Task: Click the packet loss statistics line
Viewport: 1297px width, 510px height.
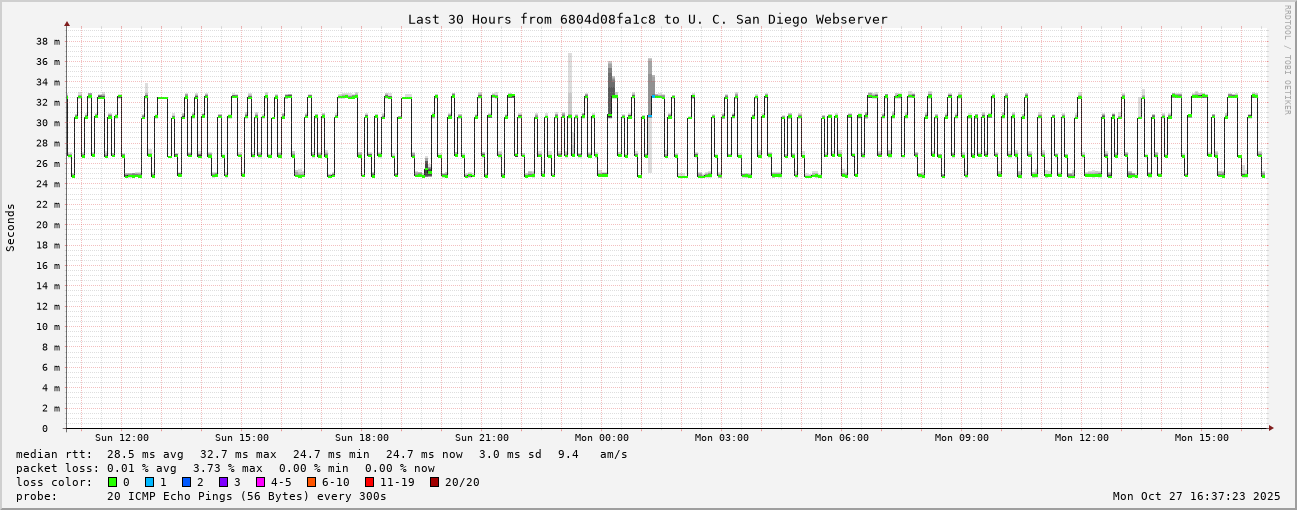Action: pos(225,468)
